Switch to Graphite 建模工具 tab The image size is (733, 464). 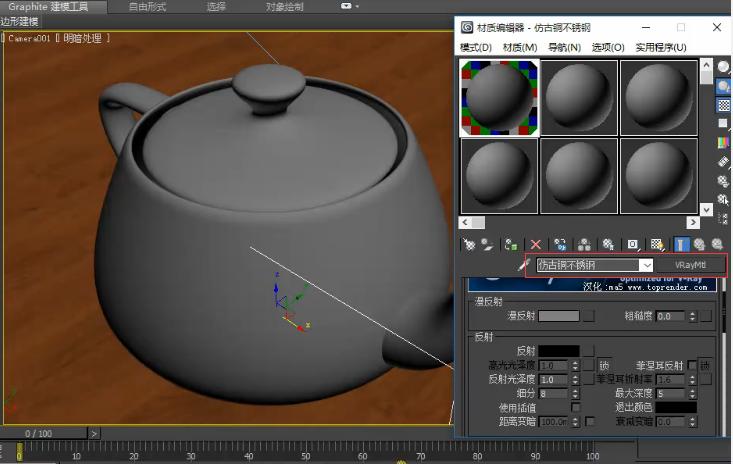pos(48,7)
